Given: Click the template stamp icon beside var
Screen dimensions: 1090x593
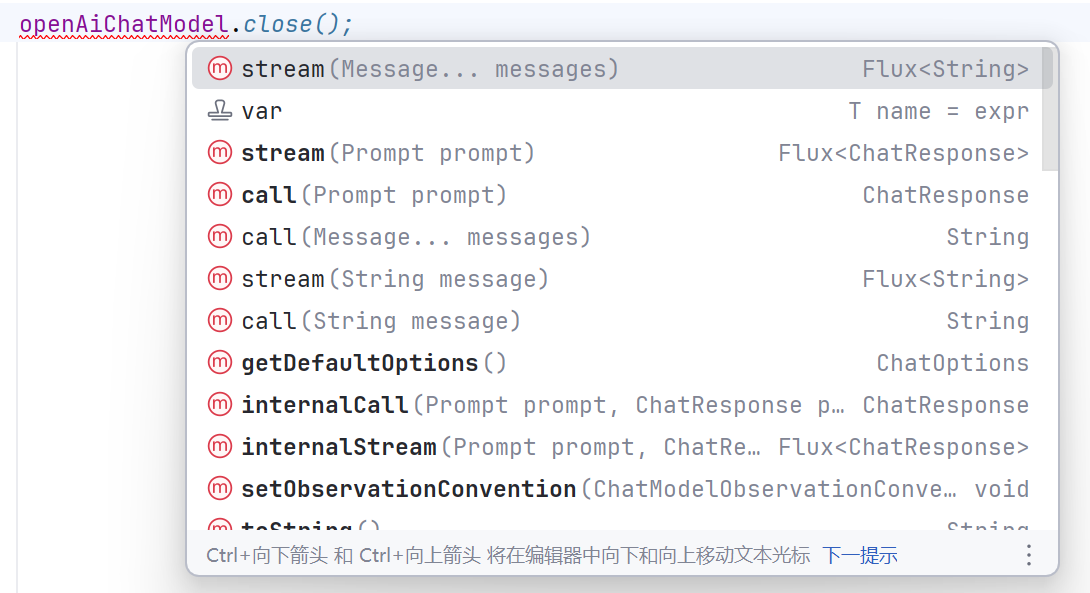Looking at the screenshot, I should [x=220, y=111].
